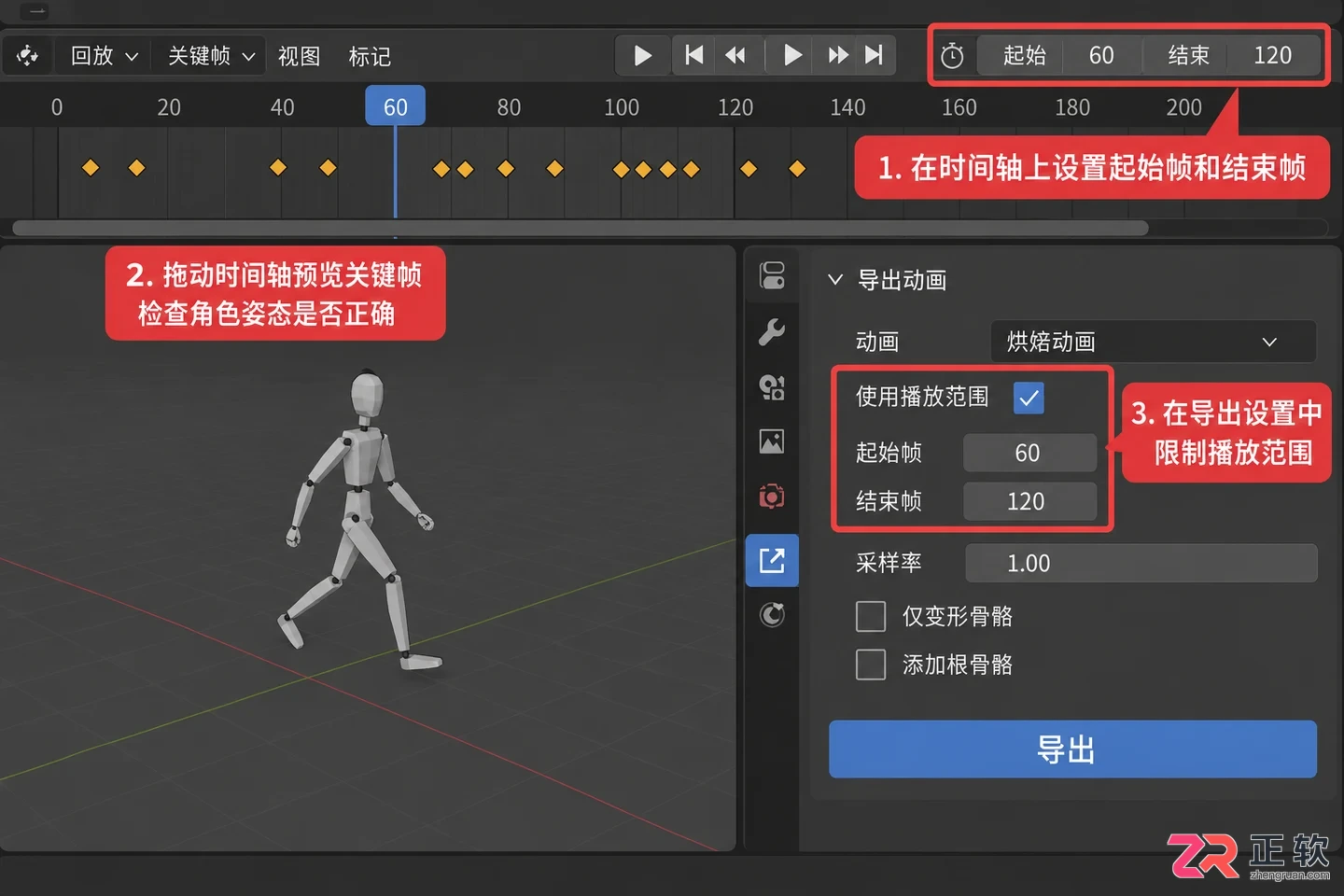Click the current frame marker 60
The image size is (1344, 896).
395,106
